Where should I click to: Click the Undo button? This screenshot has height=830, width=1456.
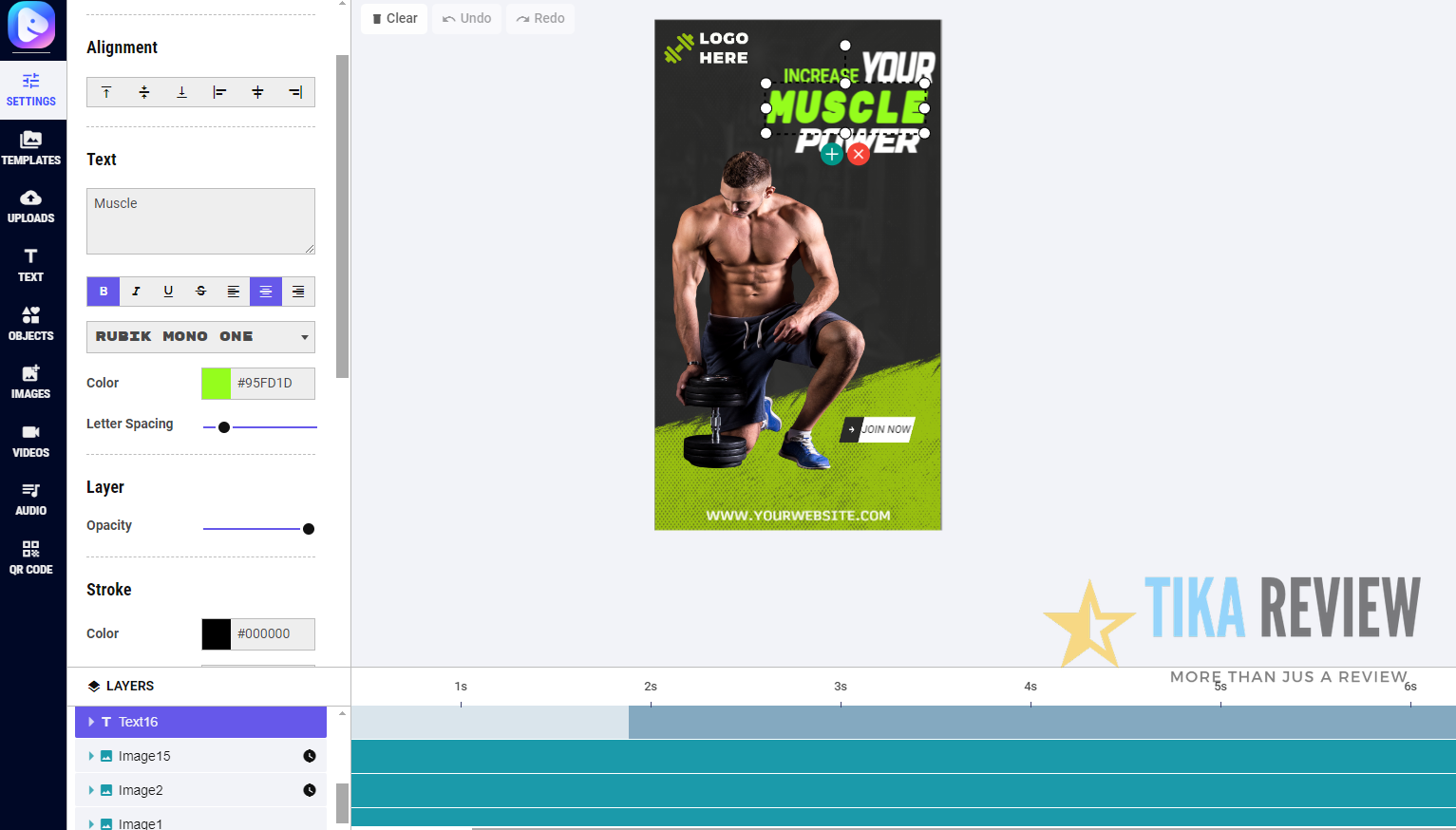coord(467,18)
